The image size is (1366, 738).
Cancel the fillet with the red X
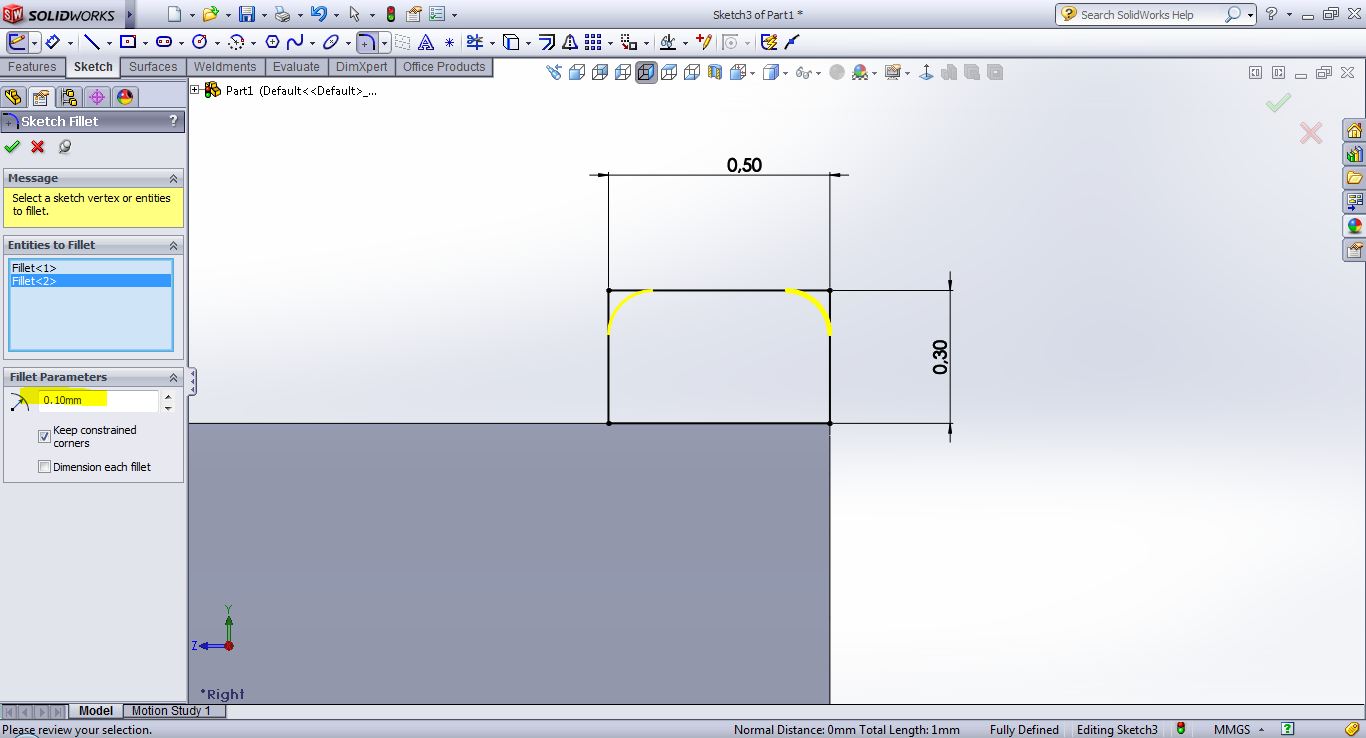pyautogui.click(x=38, y=147)
